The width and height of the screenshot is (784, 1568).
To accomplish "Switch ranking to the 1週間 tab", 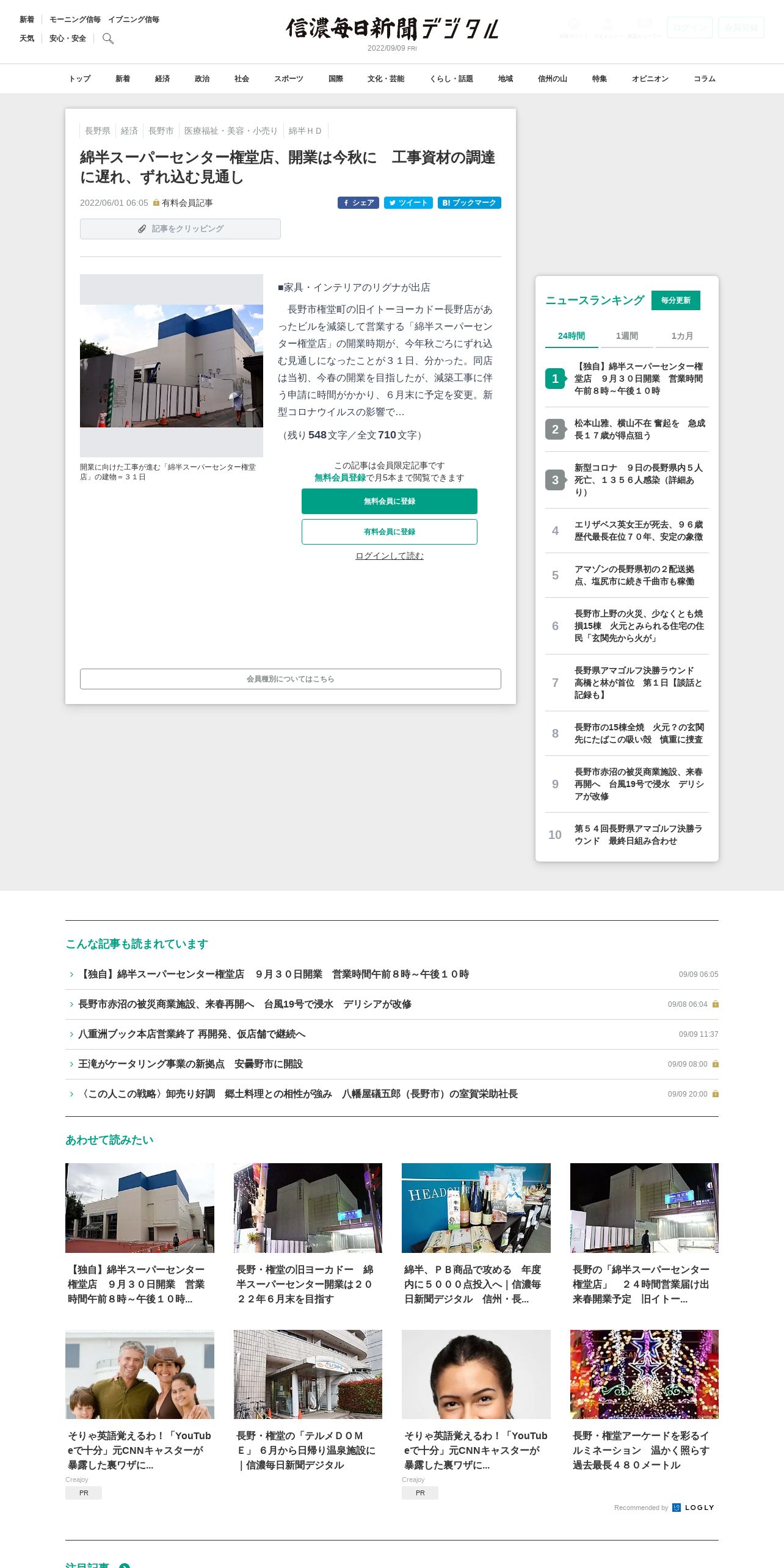I will click(x=627, y=336).
